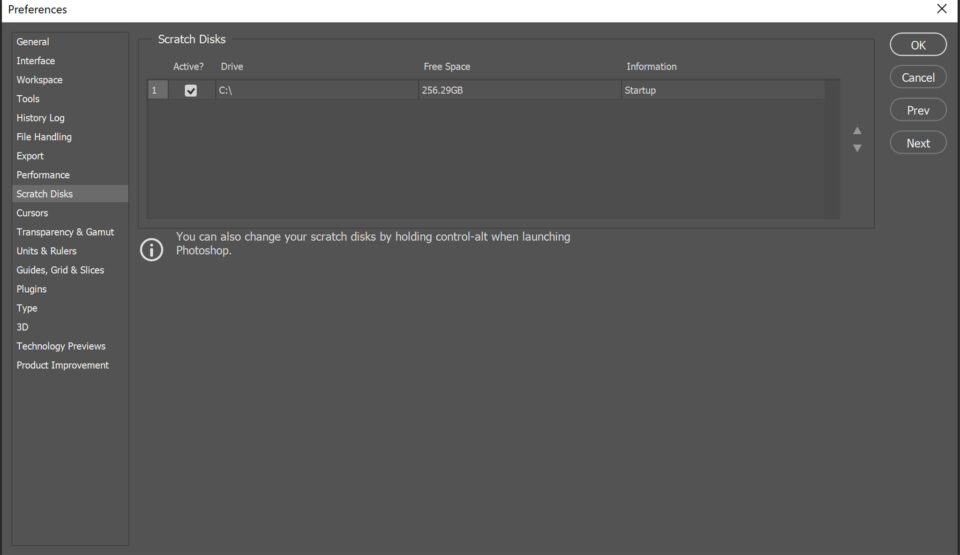The width and height of the screenshot is (960, 555).
Task: Click the info icon beside the hint text
Action: point(151,249)
